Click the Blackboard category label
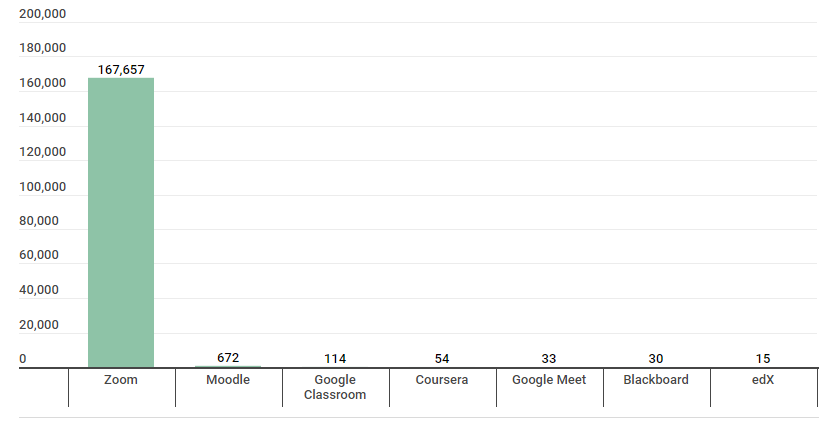 [656, 380]
